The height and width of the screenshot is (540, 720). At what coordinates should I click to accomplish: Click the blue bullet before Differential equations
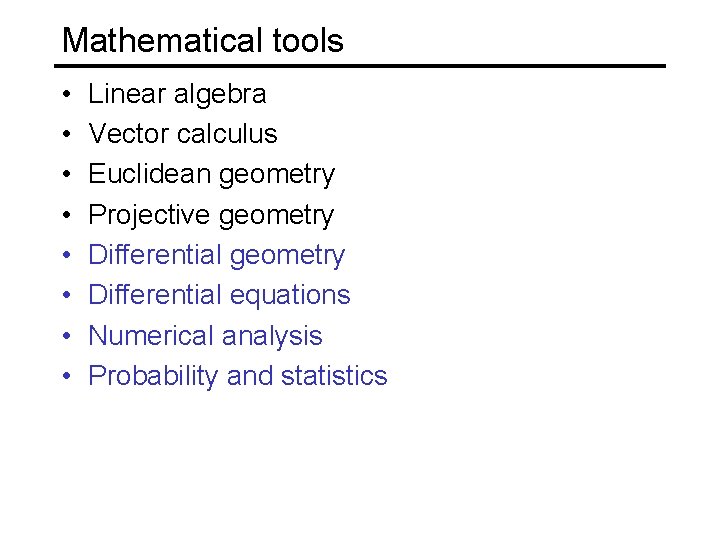coord(67,295)
